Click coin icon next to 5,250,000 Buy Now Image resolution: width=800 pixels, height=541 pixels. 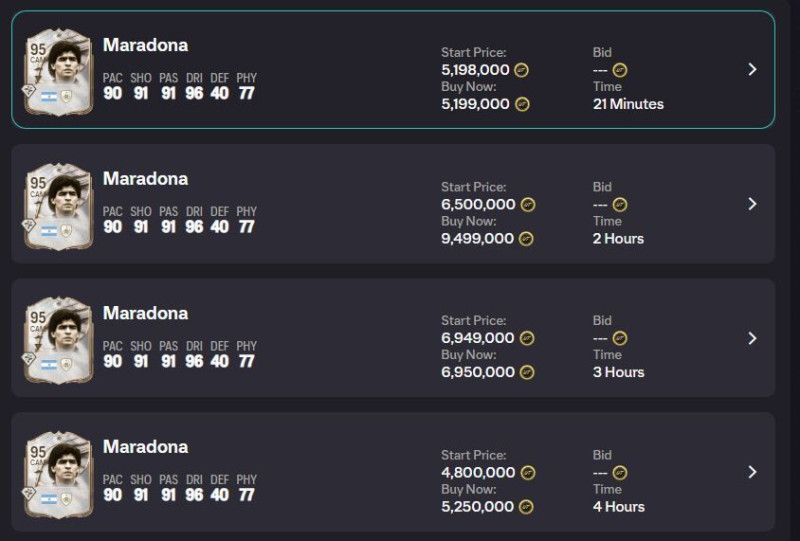pos(526,506)
